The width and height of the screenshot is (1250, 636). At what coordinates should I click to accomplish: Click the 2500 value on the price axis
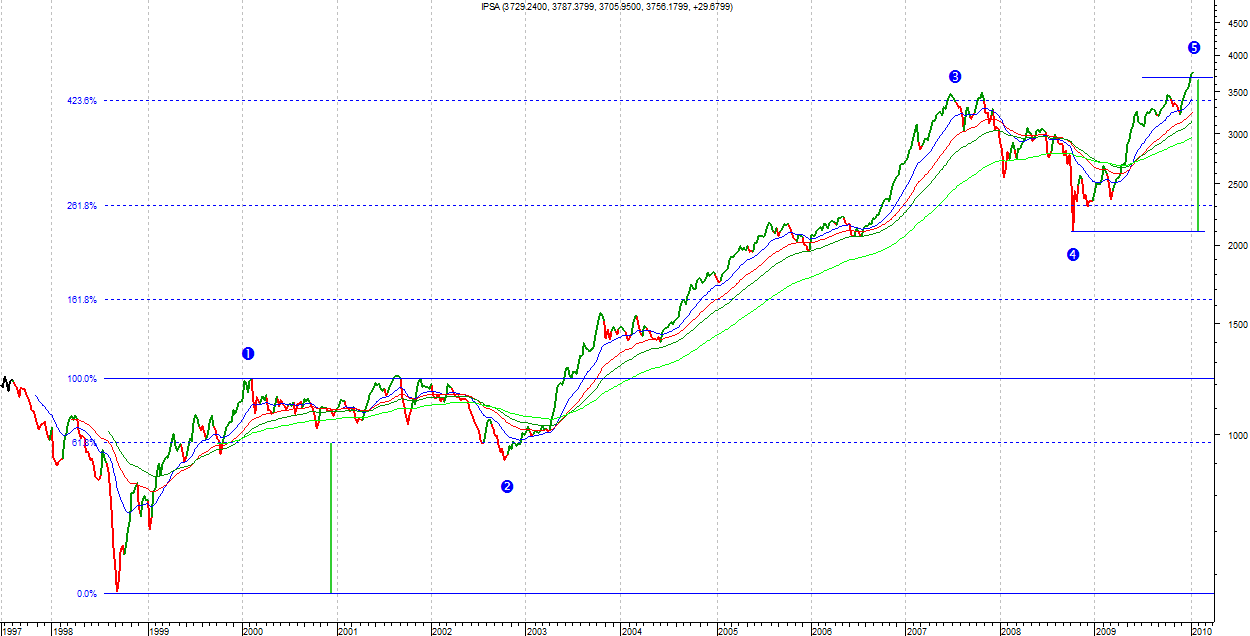[x=1237, y=185]
